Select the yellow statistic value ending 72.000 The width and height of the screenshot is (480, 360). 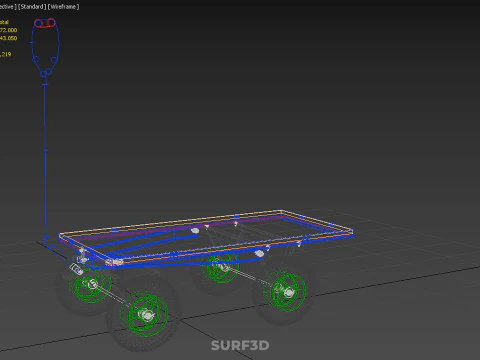(9, 30)
